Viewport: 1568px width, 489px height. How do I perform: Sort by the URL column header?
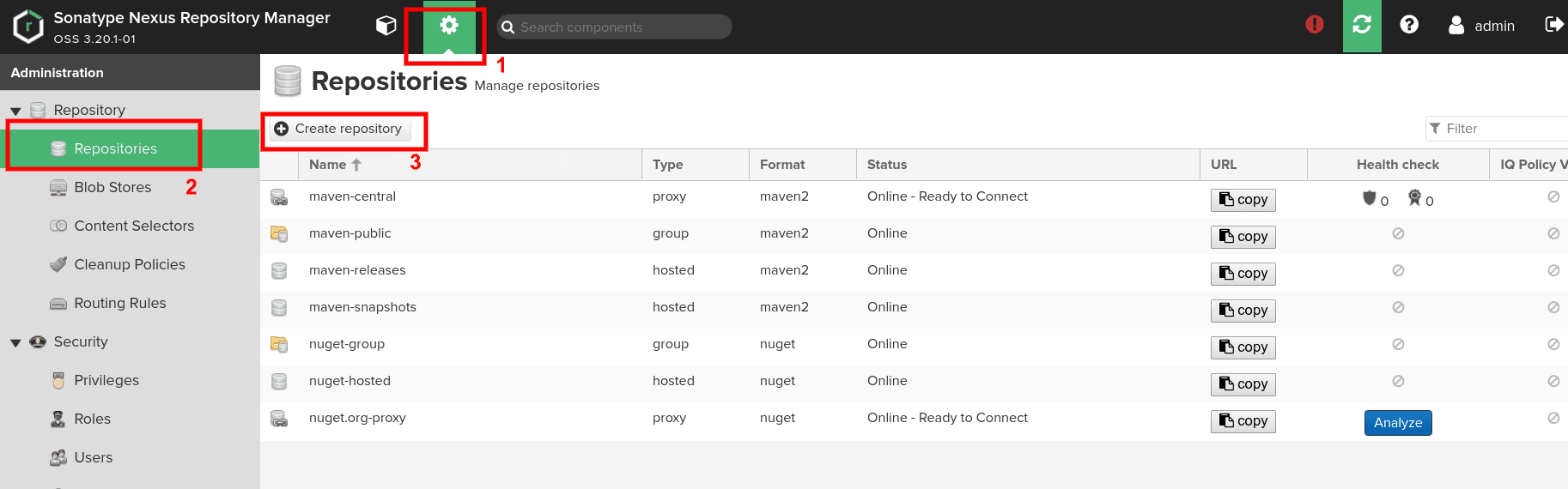[1254, 165]
